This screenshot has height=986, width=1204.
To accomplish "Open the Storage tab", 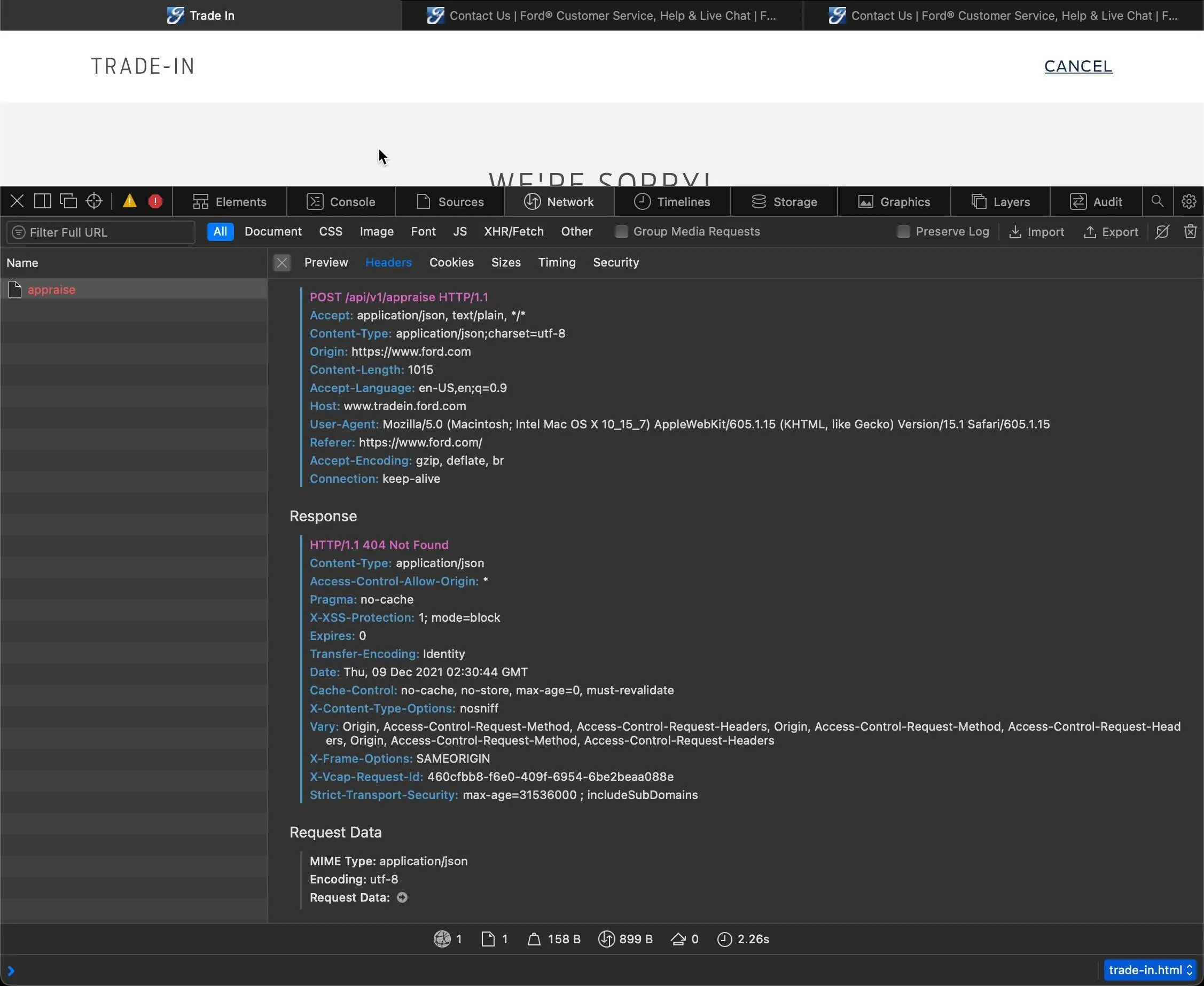I will coord(784,201).
